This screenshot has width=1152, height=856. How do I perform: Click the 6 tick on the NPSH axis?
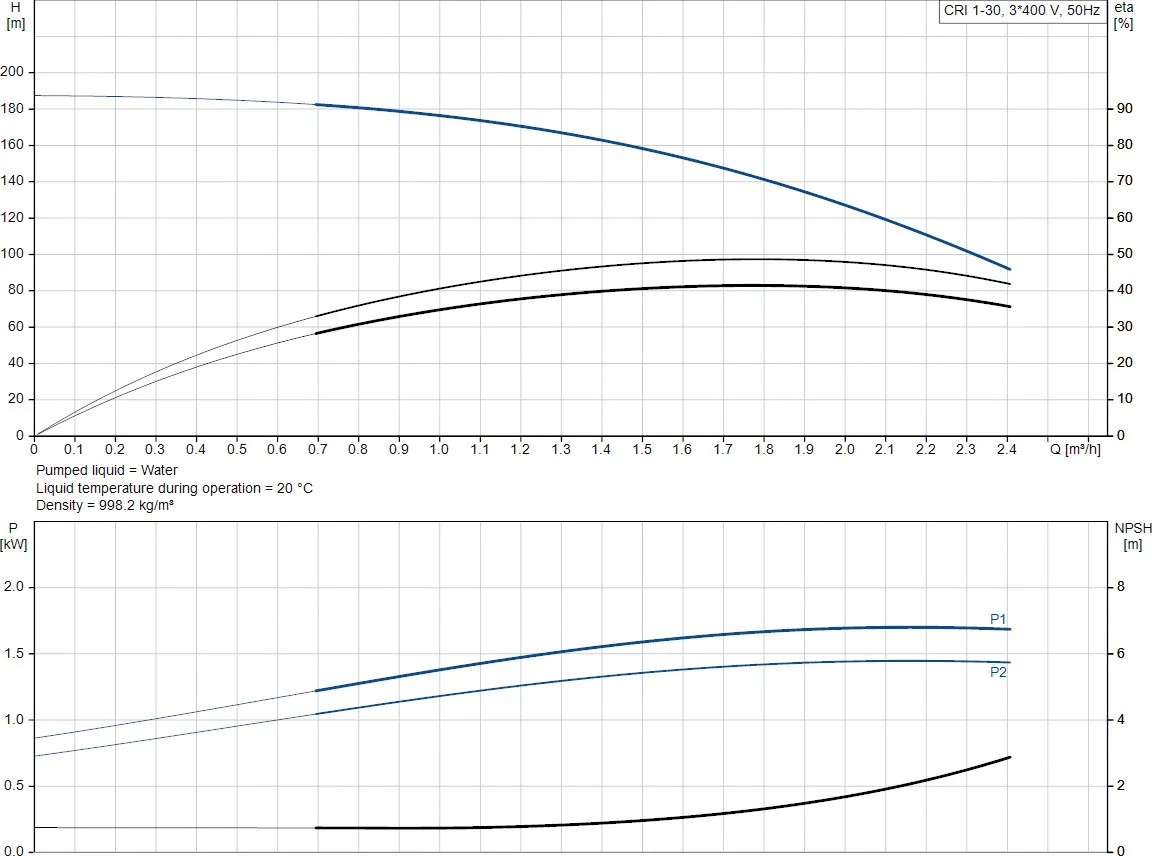click(x=1120, y=653)
